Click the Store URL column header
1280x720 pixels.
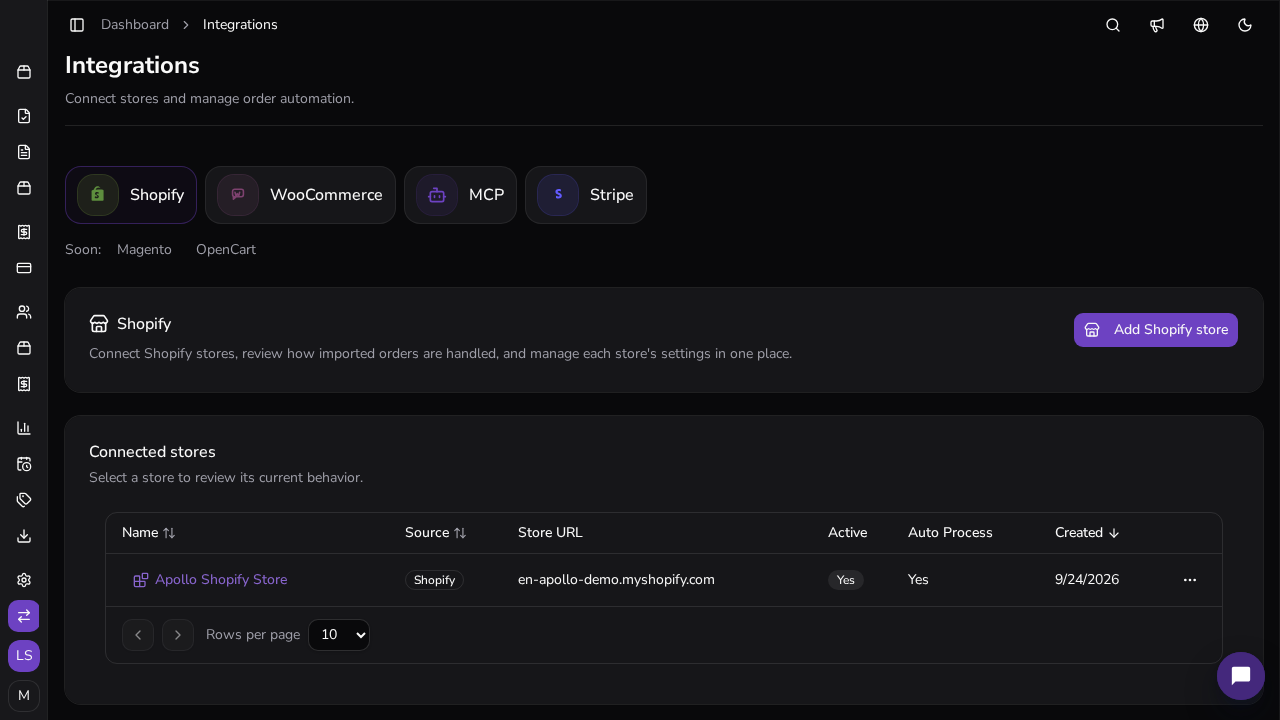(550, 533)
